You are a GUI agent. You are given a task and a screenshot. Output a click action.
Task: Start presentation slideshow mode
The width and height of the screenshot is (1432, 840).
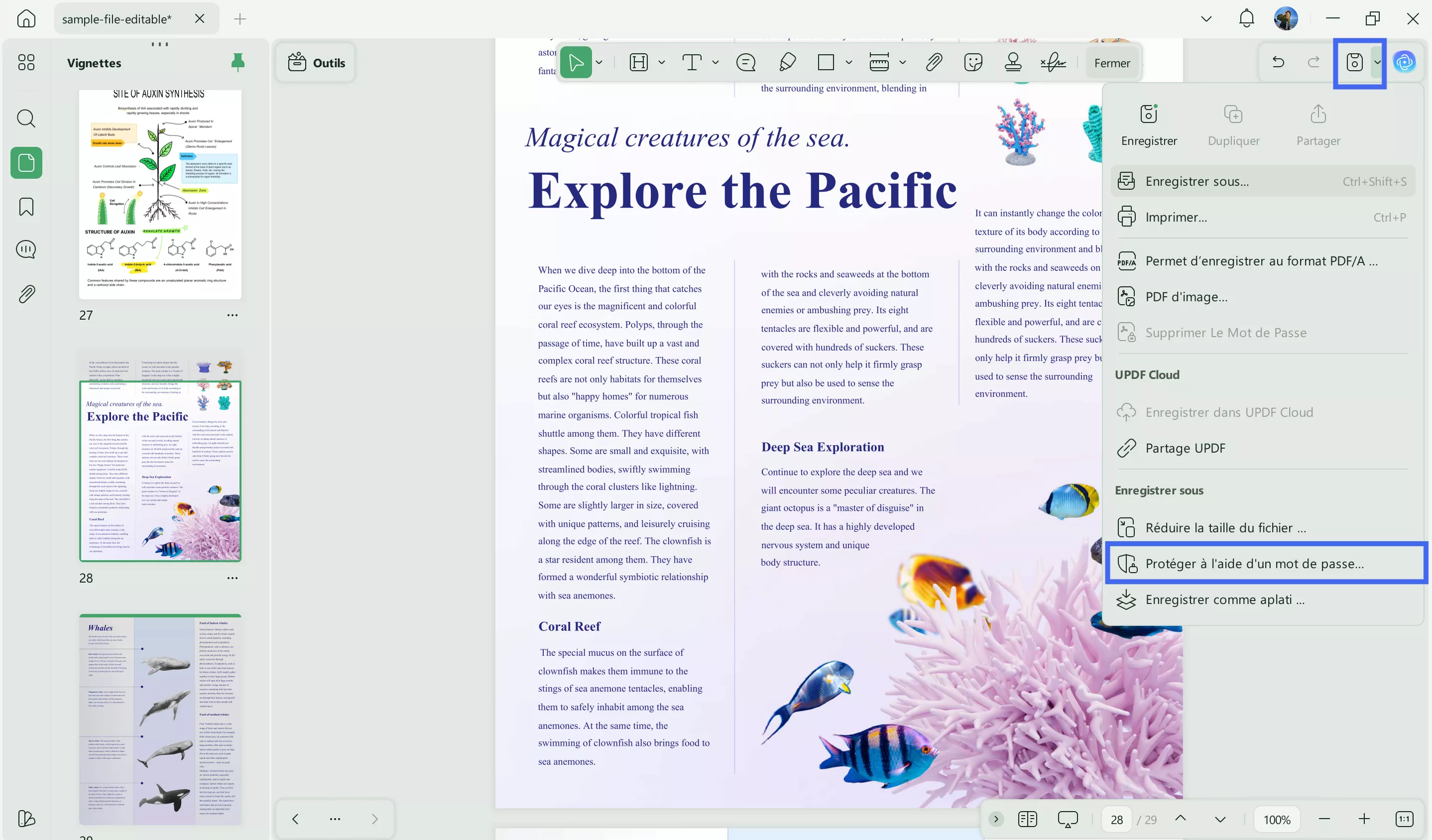pyautogui.click(x=1068, y=819)
